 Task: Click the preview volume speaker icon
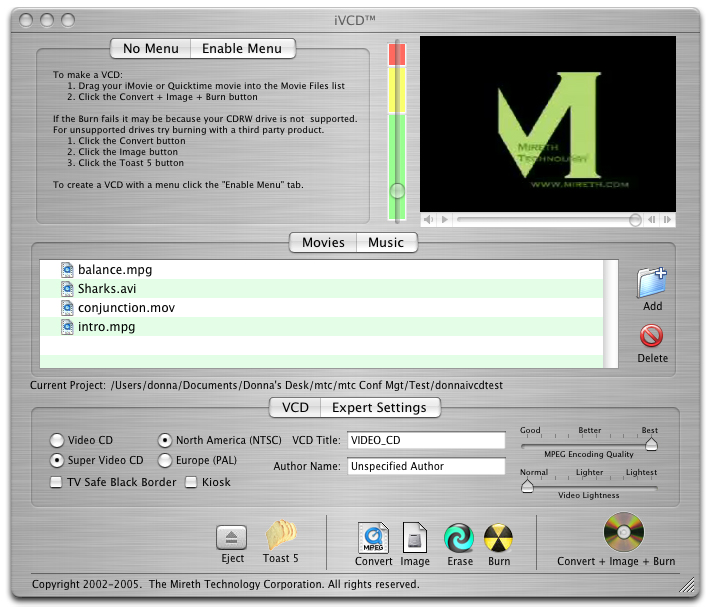[428, 220]
